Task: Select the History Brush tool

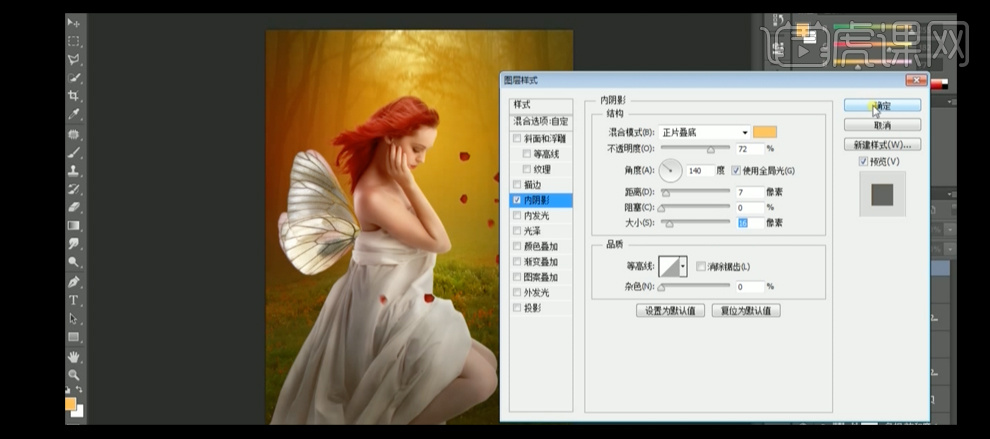Action: pyautogui.click(x=74, y=189)
